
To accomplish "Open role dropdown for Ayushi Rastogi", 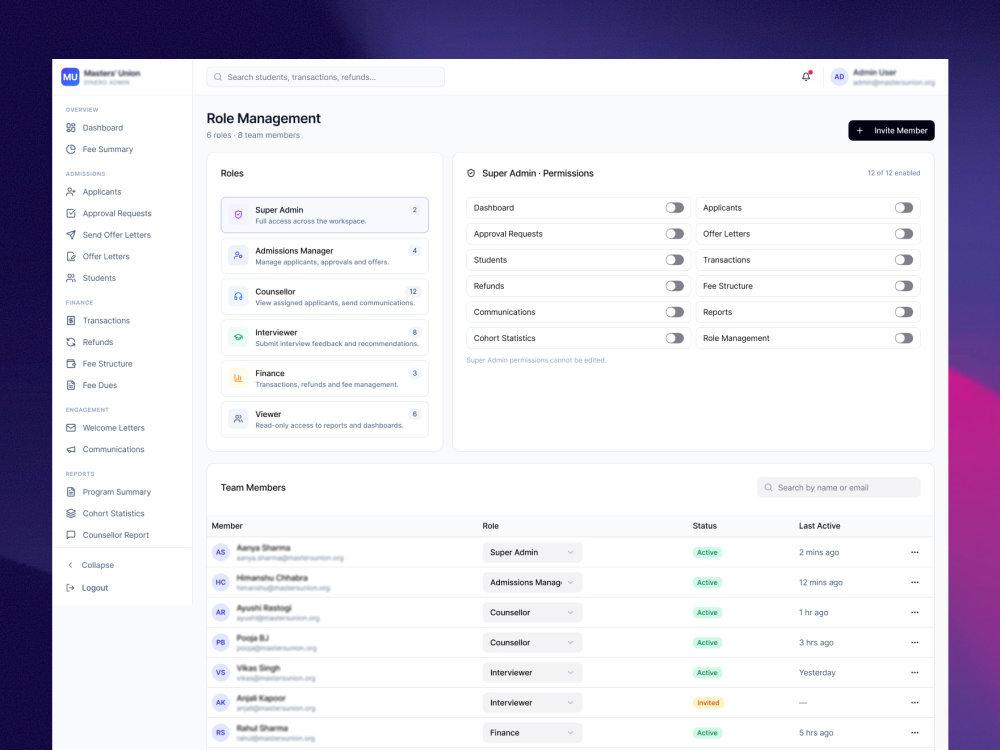I will pos(532,612).
